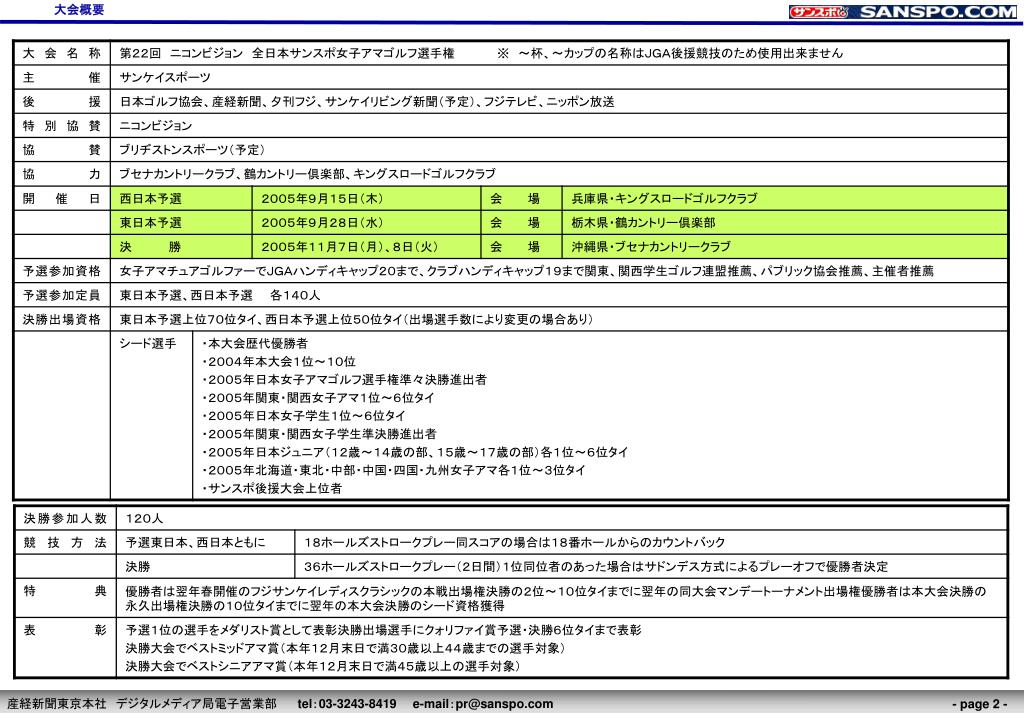Click the メダリスト賞 award line
The height and width of the screenshot is (713, 1024).
click(x=383, y=631)
